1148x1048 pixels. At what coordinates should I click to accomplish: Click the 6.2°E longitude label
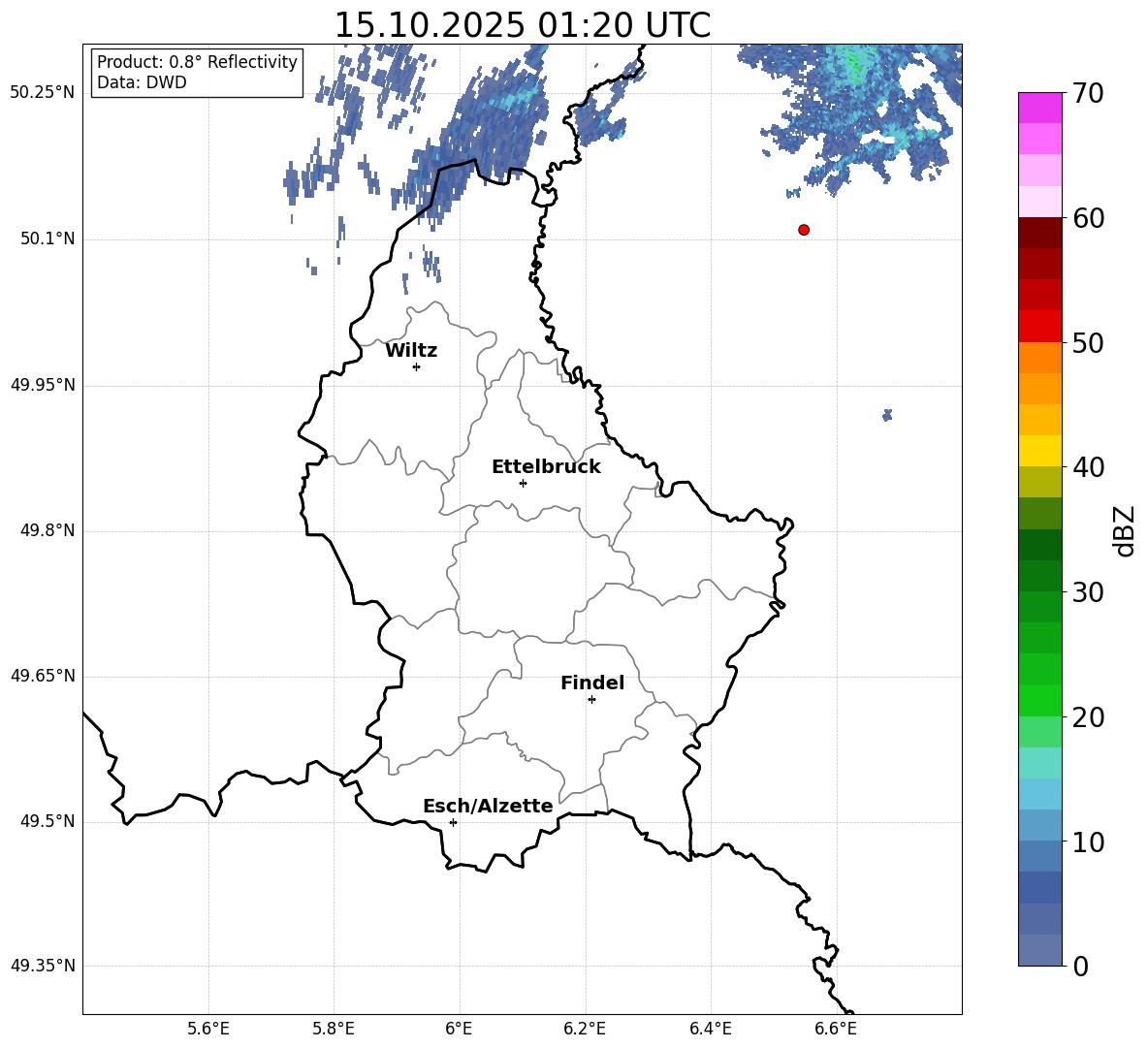click(x=585, y=1029)
